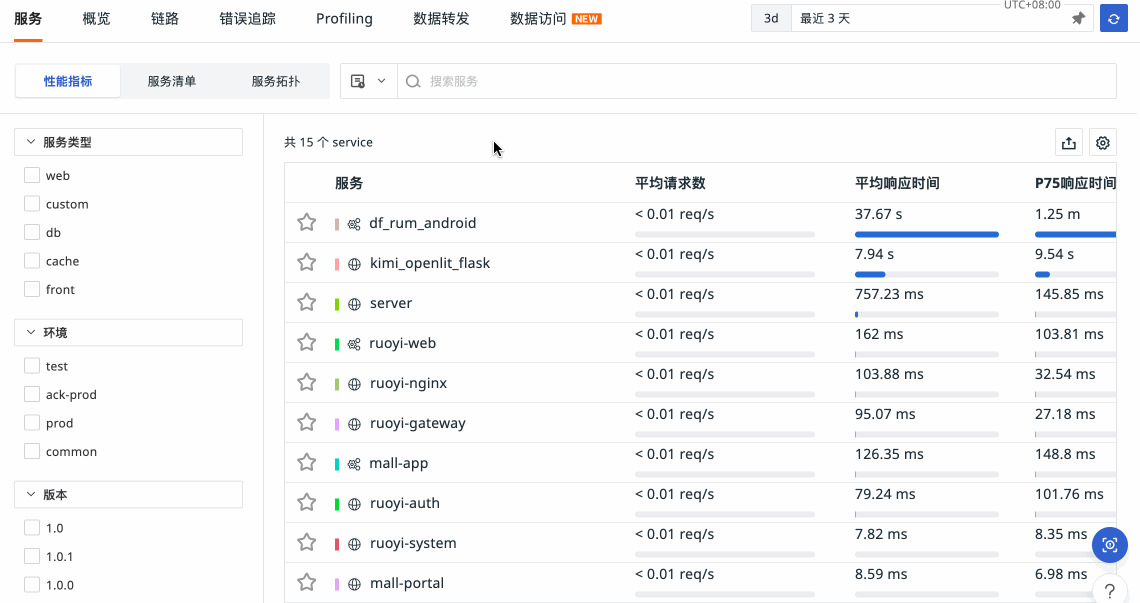The height and width of the screenshot is (603, 1140).
Task: Star the ruoyi-system service
Action: (x=307, y=543)
